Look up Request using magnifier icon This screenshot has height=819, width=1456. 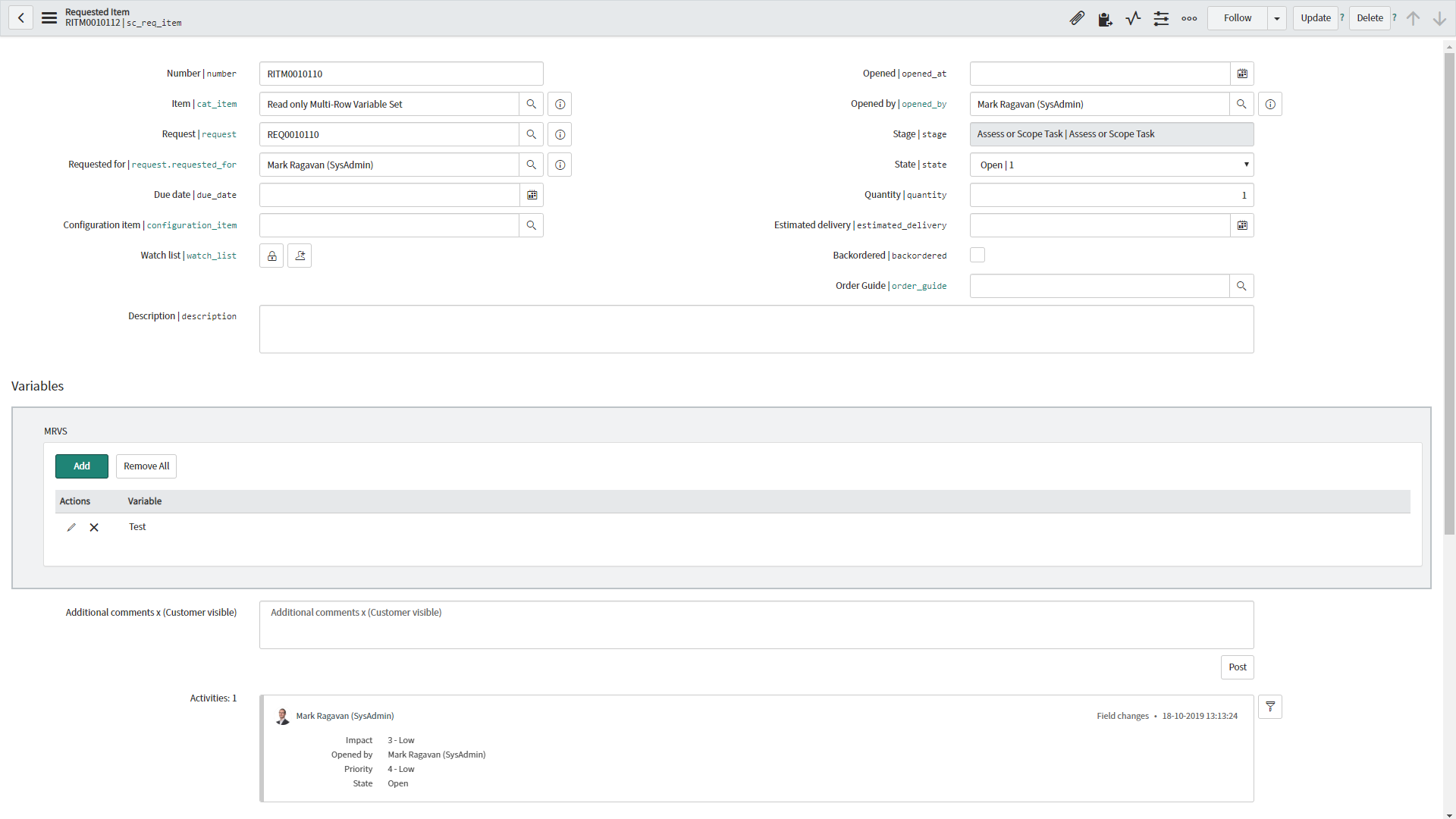point(532,134)
